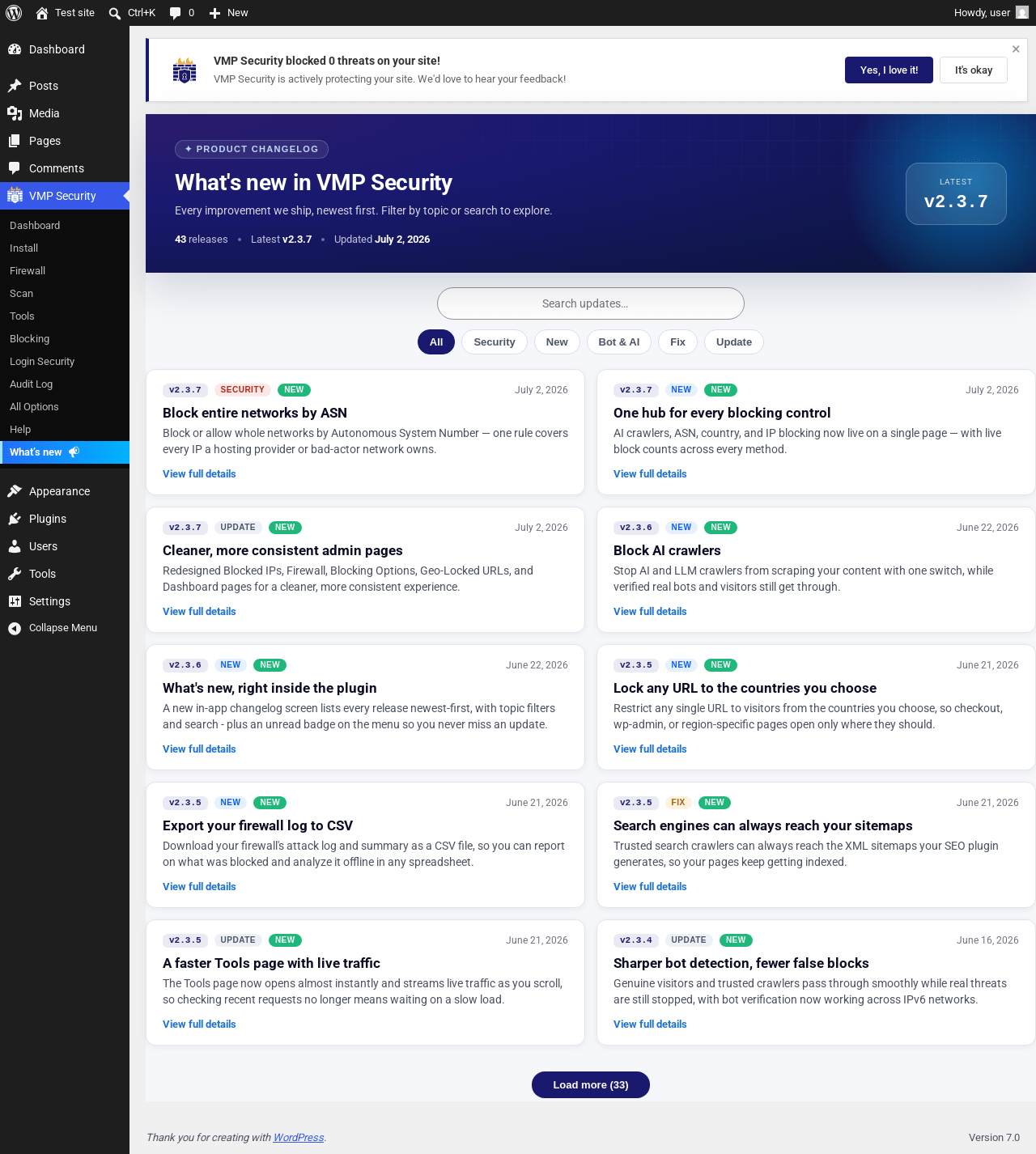1036x1154 pixels.
Task: Click the SECURITY tag on the ASN card
Action: click(242, 390)
